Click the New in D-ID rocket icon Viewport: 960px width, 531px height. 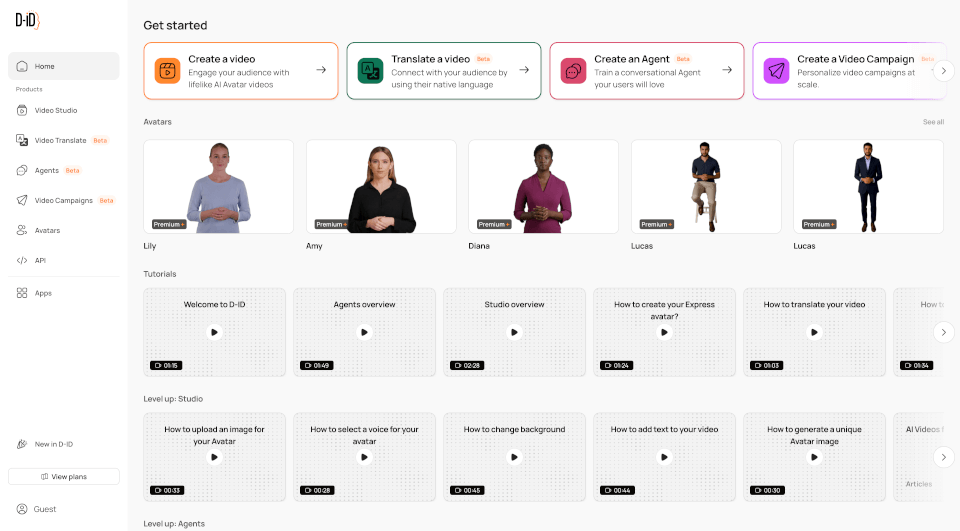22,444
